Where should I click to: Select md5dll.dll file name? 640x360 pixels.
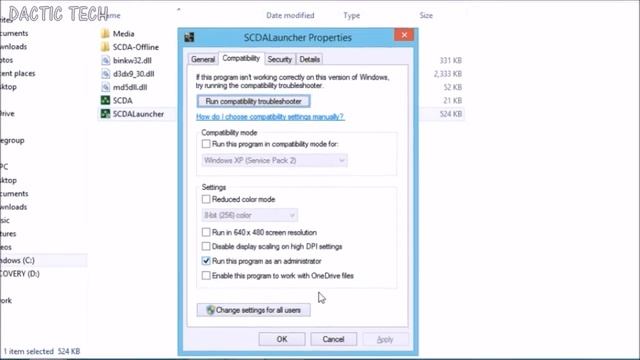pyautogui.click(x=130, y=87)
